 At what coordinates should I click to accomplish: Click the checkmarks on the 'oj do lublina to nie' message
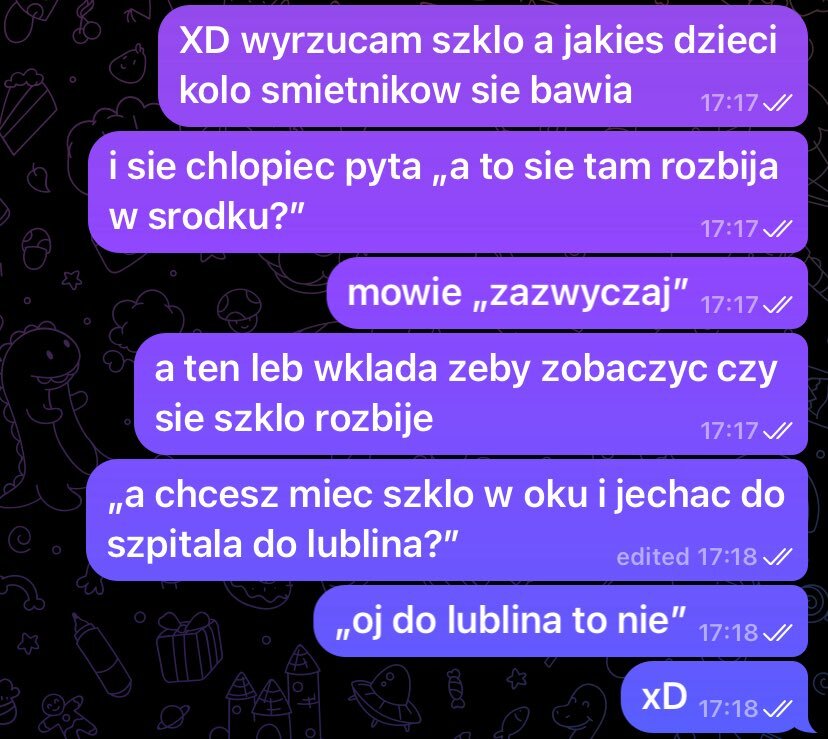[778, 632]
